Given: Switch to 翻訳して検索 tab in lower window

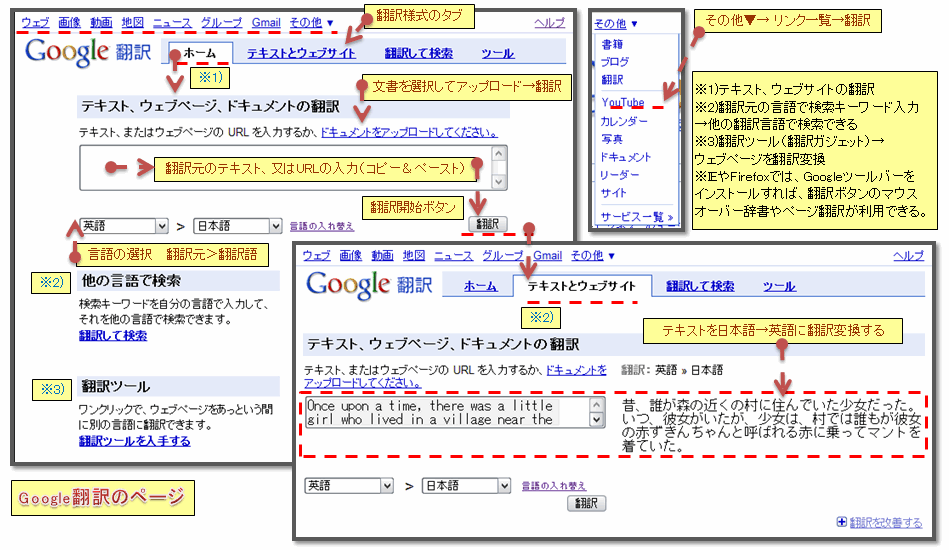Looking at the screenshot, I should point(700,286).
